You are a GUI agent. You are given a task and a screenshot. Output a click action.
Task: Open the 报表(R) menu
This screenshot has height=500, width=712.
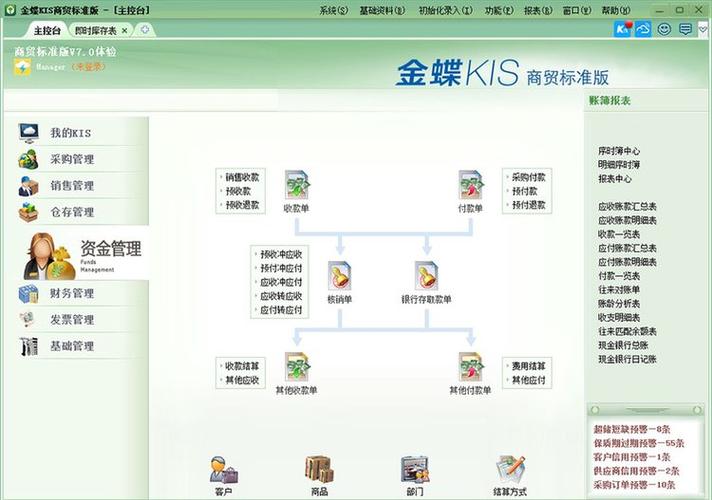click(538, 10)
